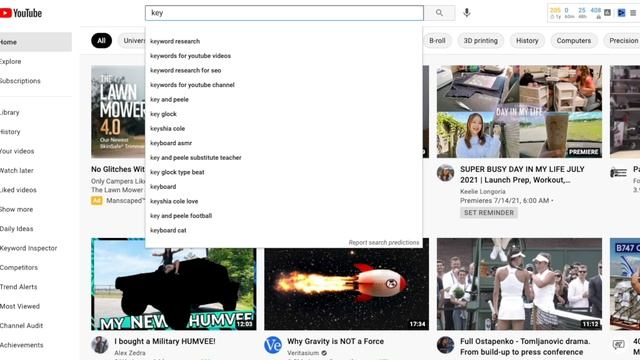The width and height of the screenshot is (640, 360).
Task: Open 'Full Ostapenko - Tomljanovic drama' title
Action: point(525,347)
